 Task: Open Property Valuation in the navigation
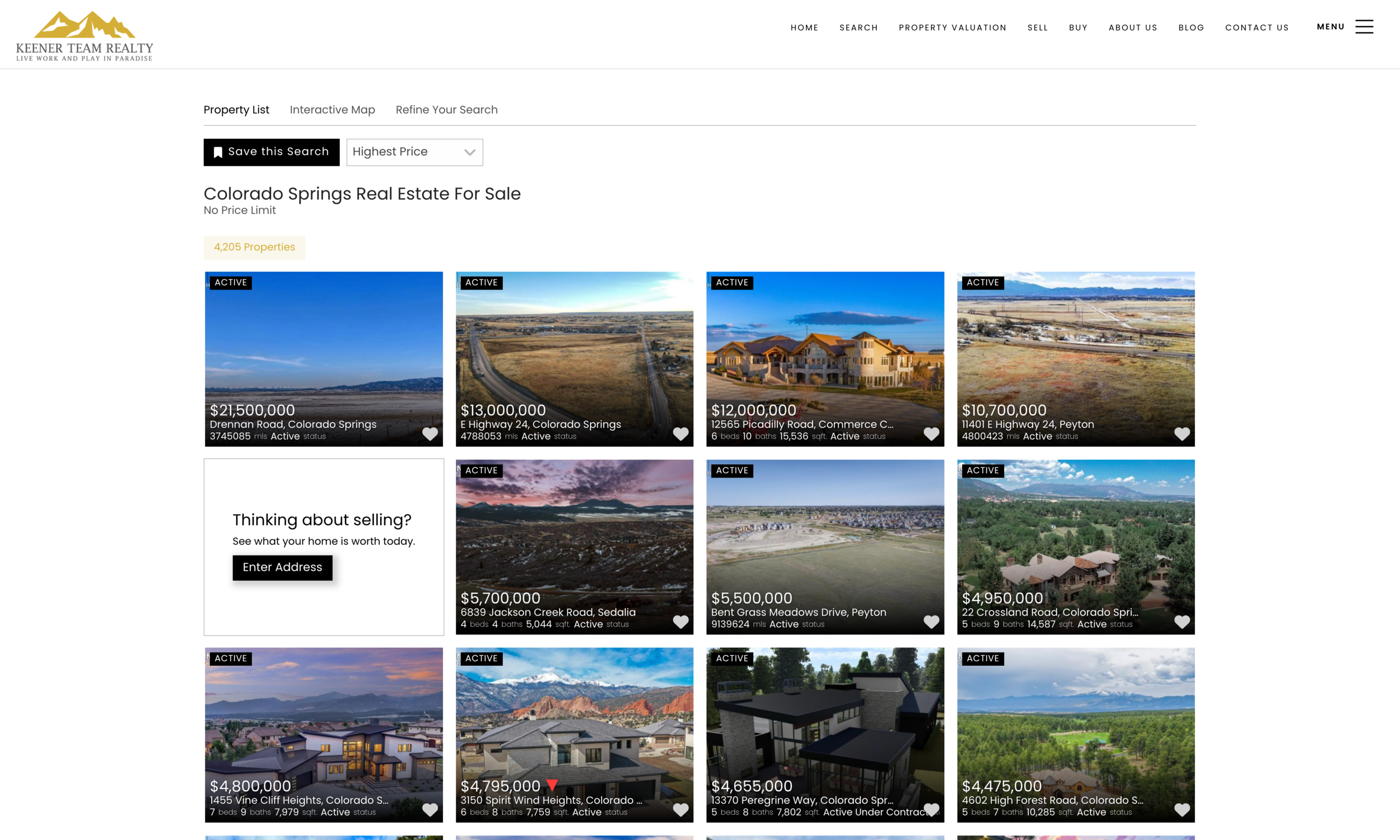pyautogui.click(x=953, y=28)
